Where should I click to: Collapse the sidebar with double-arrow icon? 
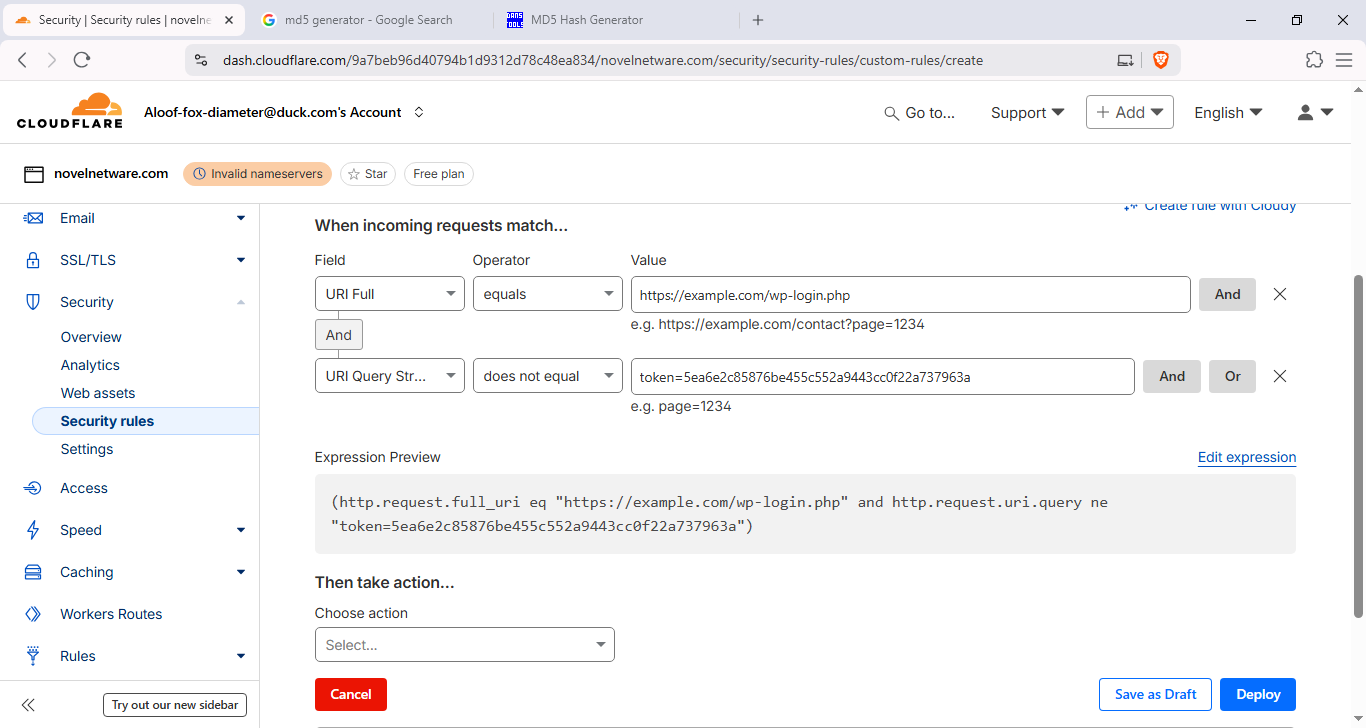28,705
